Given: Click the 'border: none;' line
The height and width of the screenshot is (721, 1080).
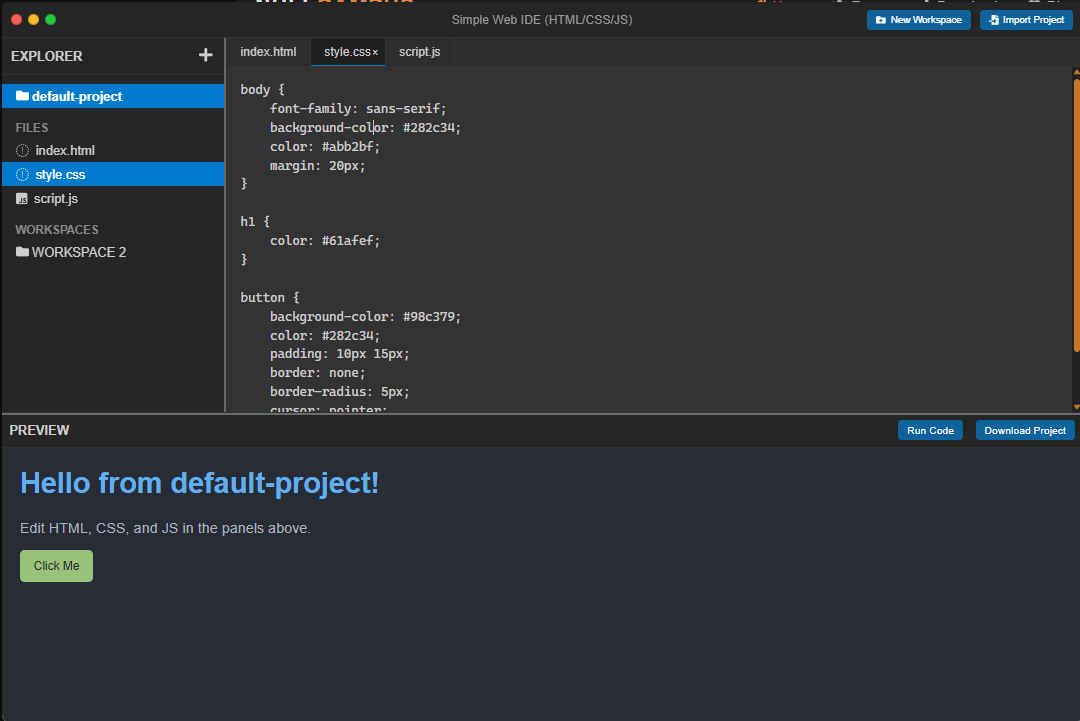Looking at the screenshot, I should coord(318,373).
